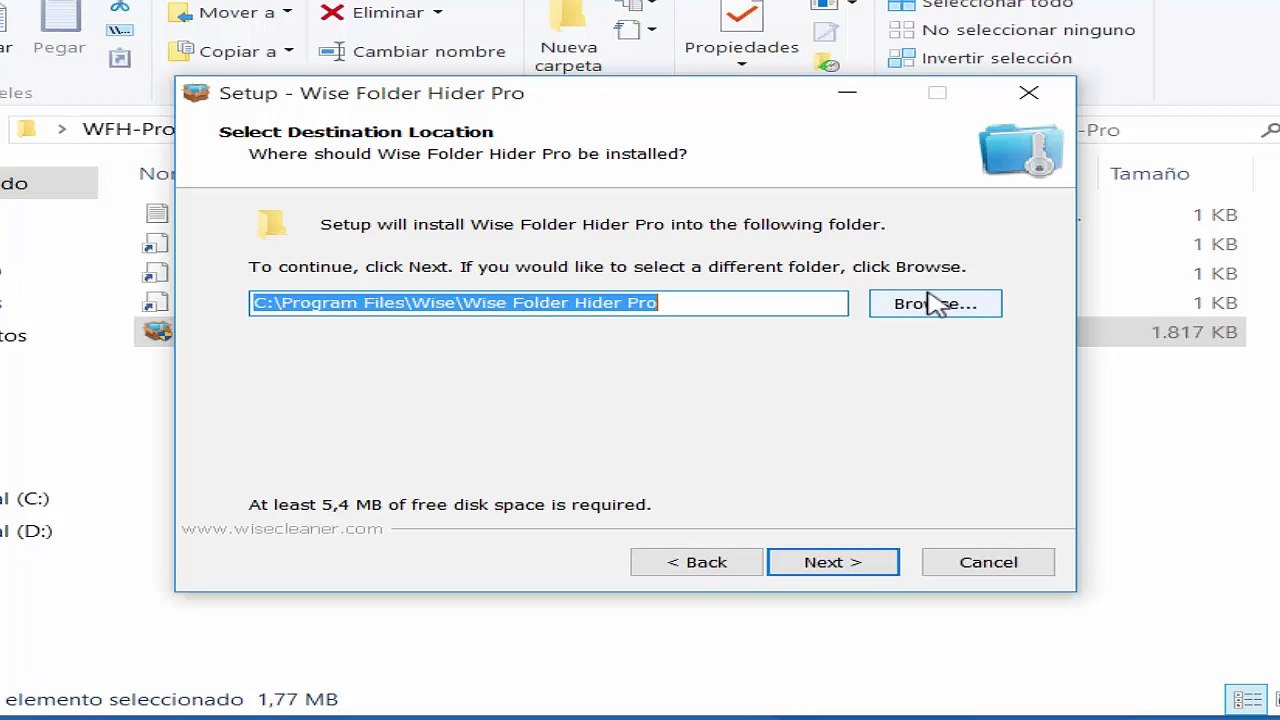1280x720 pixels.
Task: Click the address bar chevron before WFH-Pro
Action: 62,129
